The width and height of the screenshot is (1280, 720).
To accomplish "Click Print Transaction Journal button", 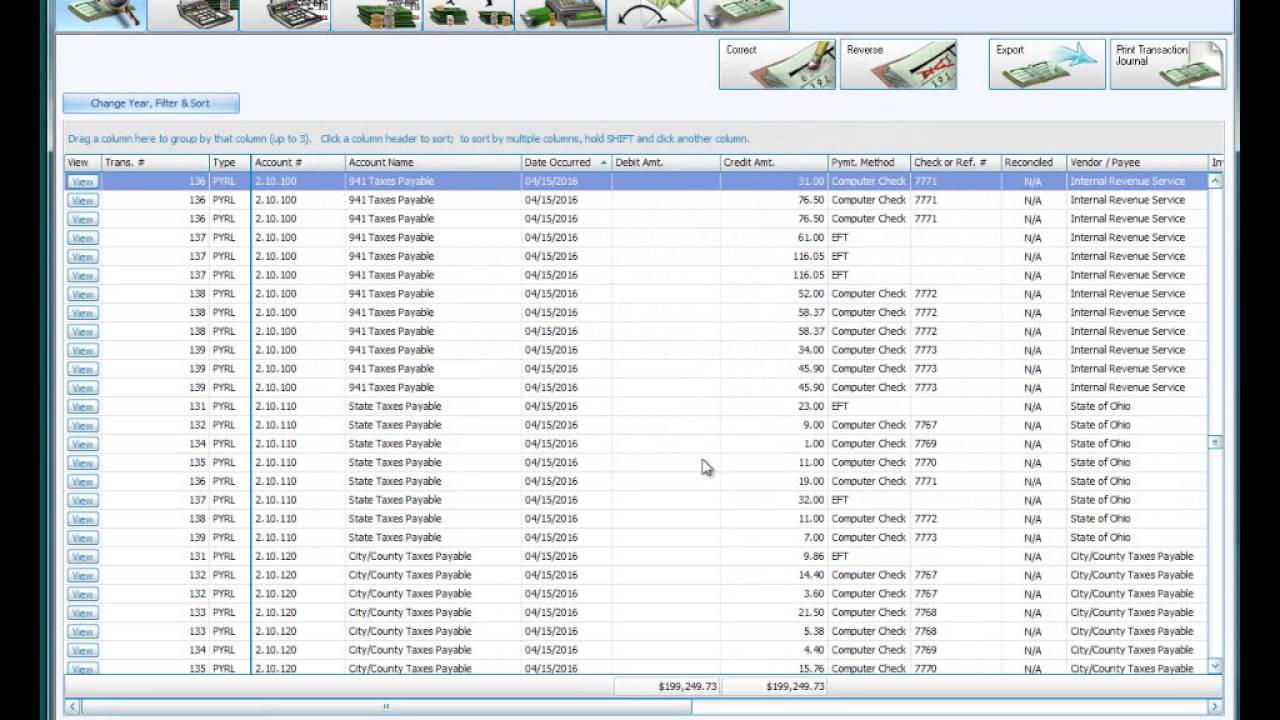I will [x=1167, y=65].
